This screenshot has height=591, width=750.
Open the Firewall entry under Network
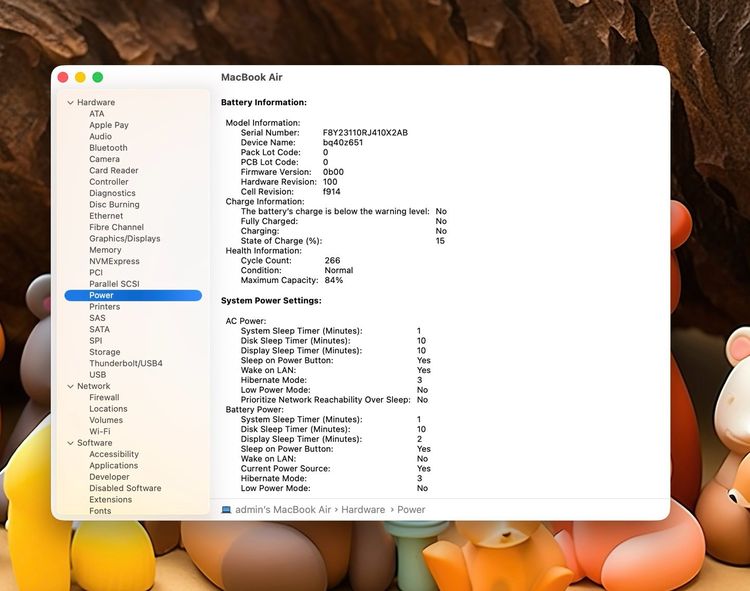pyautogui.click(x=104, y=397)
